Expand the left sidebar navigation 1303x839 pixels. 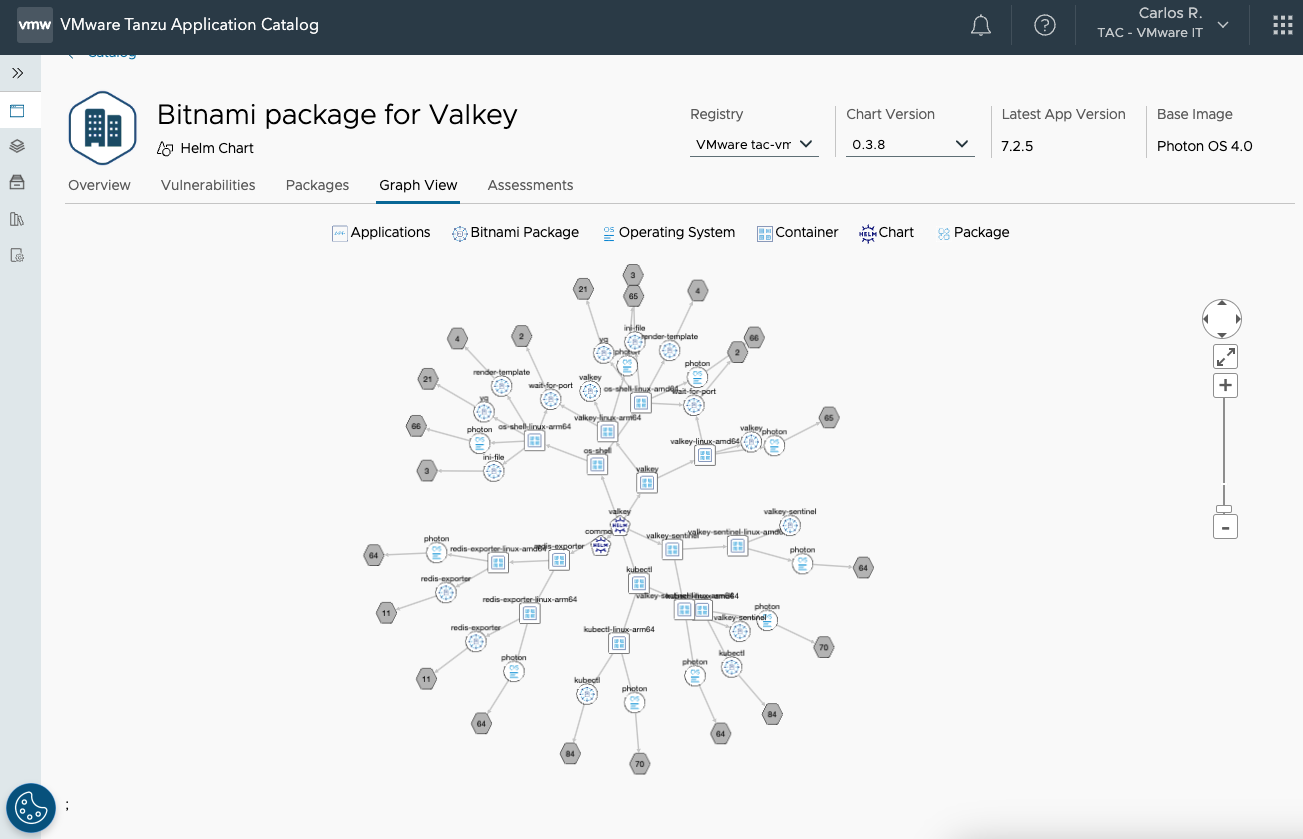17,74
